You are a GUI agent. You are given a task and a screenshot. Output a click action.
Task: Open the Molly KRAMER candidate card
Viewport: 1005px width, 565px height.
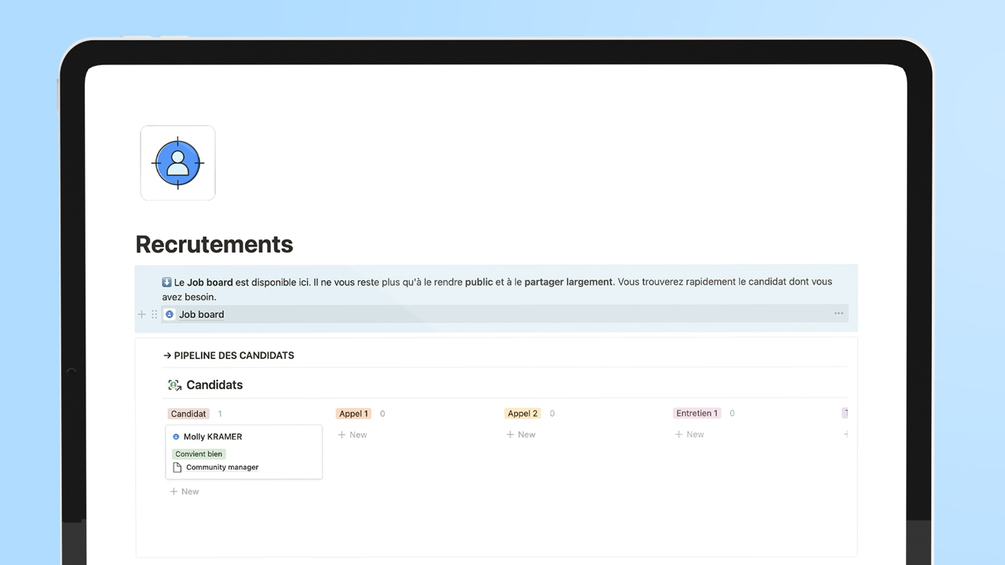coord(244,452)
